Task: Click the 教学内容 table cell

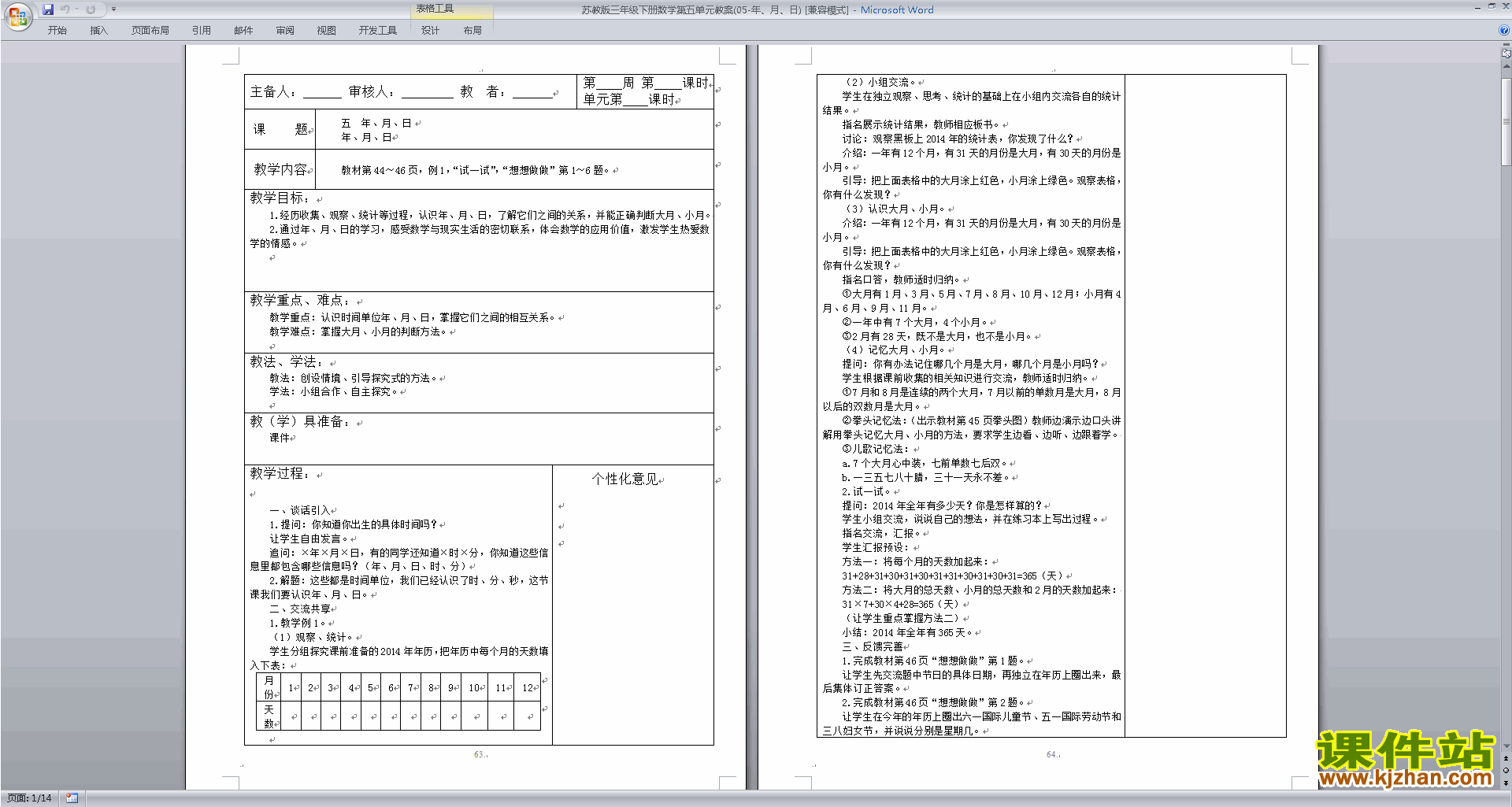Action: (280, 169)
